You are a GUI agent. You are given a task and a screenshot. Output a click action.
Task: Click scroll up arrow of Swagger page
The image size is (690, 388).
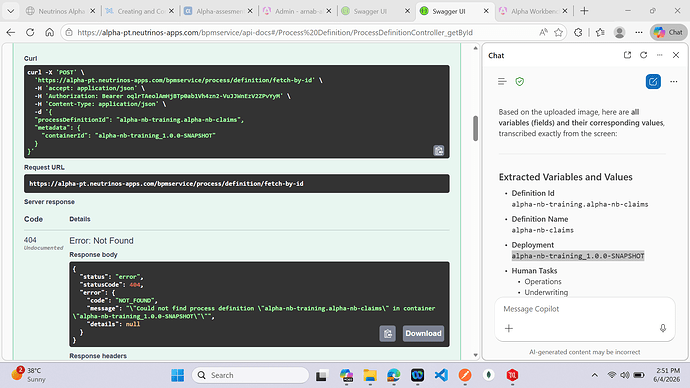pyautogui.click(x=475, y=48)
